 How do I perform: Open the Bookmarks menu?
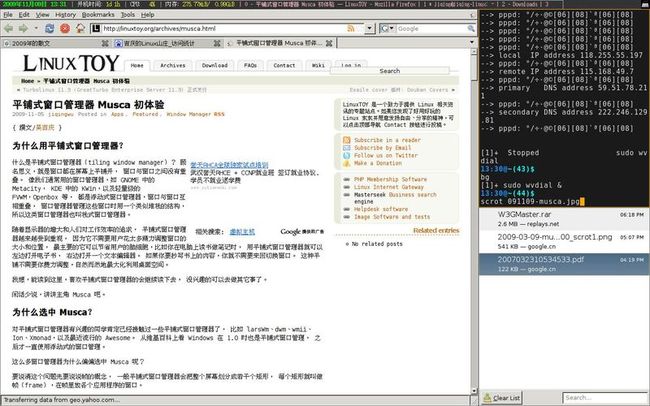(x=98, y=15)
